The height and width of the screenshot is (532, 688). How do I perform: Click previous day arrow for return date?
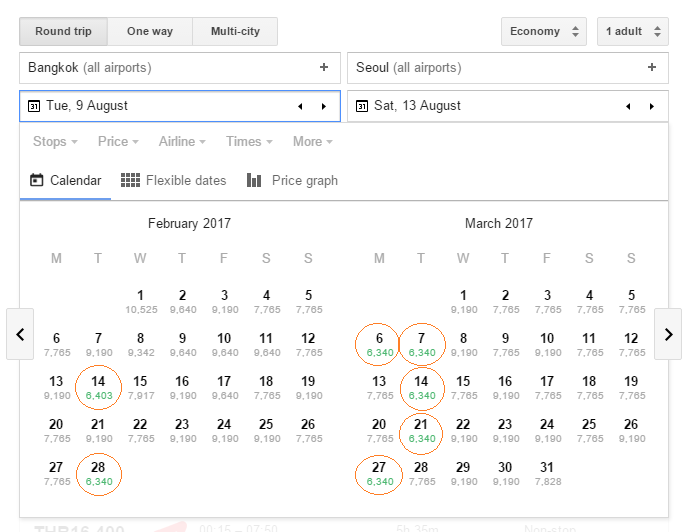click(x=628, y=106)
